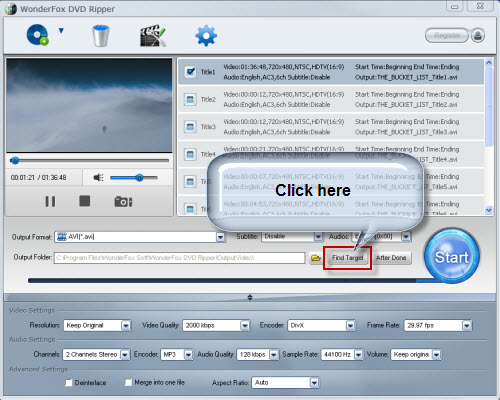Click the title list scroll up arrow
The width and height of the screenshot is (500, 400).
click(x=489, y=62)
